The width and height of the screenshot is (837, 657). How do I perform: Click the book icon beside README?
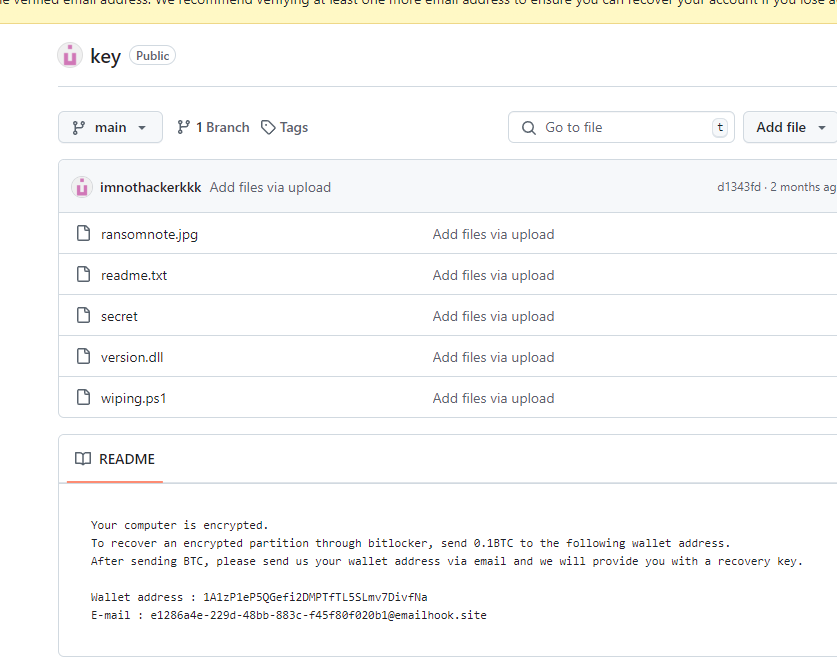click(x=83, y=459)
